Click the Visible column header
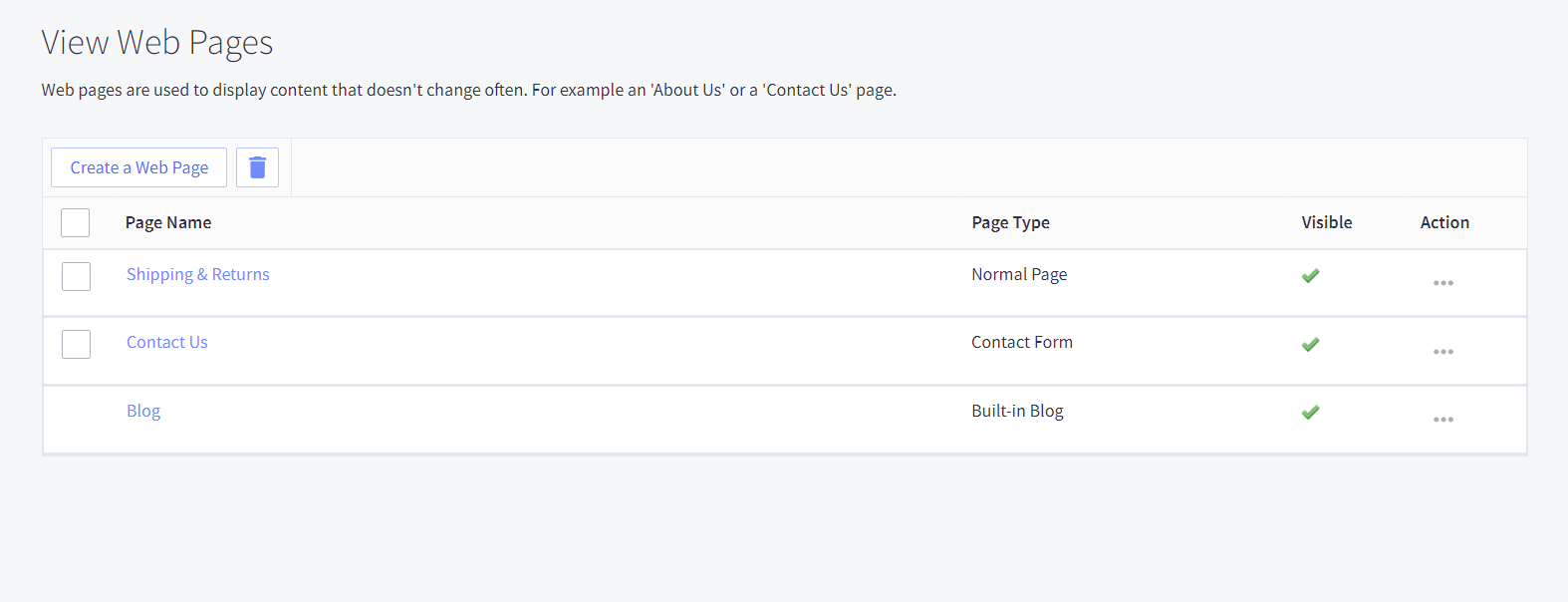Screen dimensions: 1568x602 coord(1326,222)
